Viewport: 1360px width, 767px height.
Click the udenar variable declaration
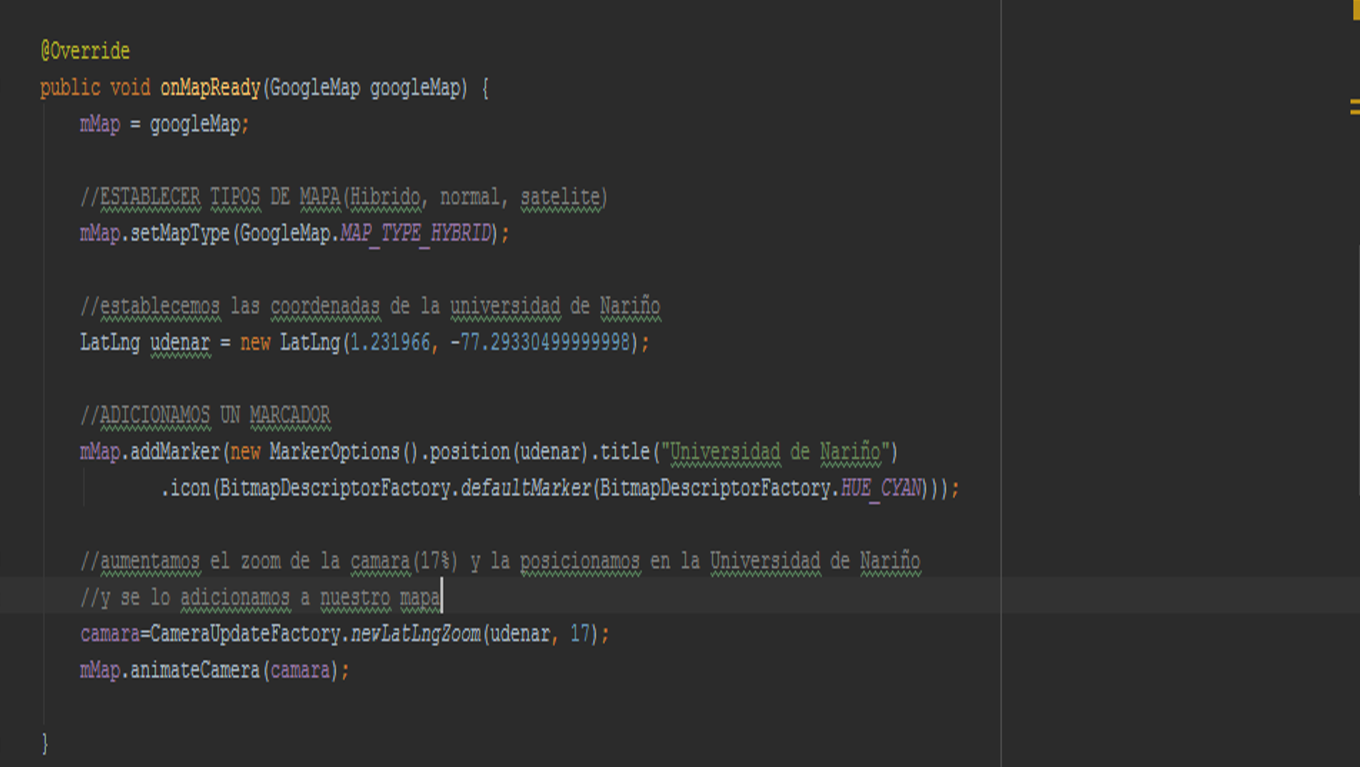(x=180, y=342)
